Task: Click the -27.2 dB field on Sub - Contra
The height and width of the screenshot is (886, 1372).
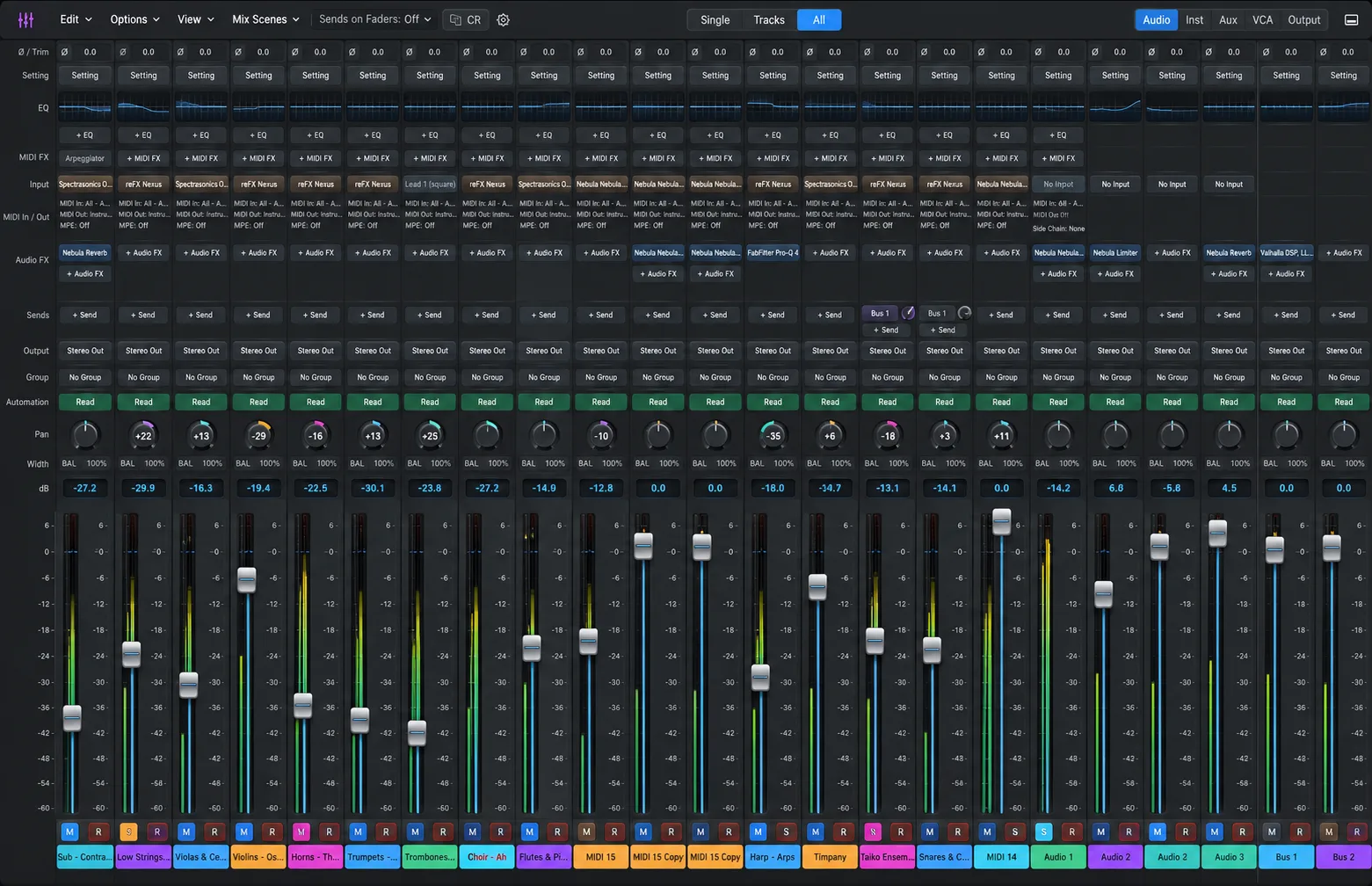Action: tap(85, 488)
